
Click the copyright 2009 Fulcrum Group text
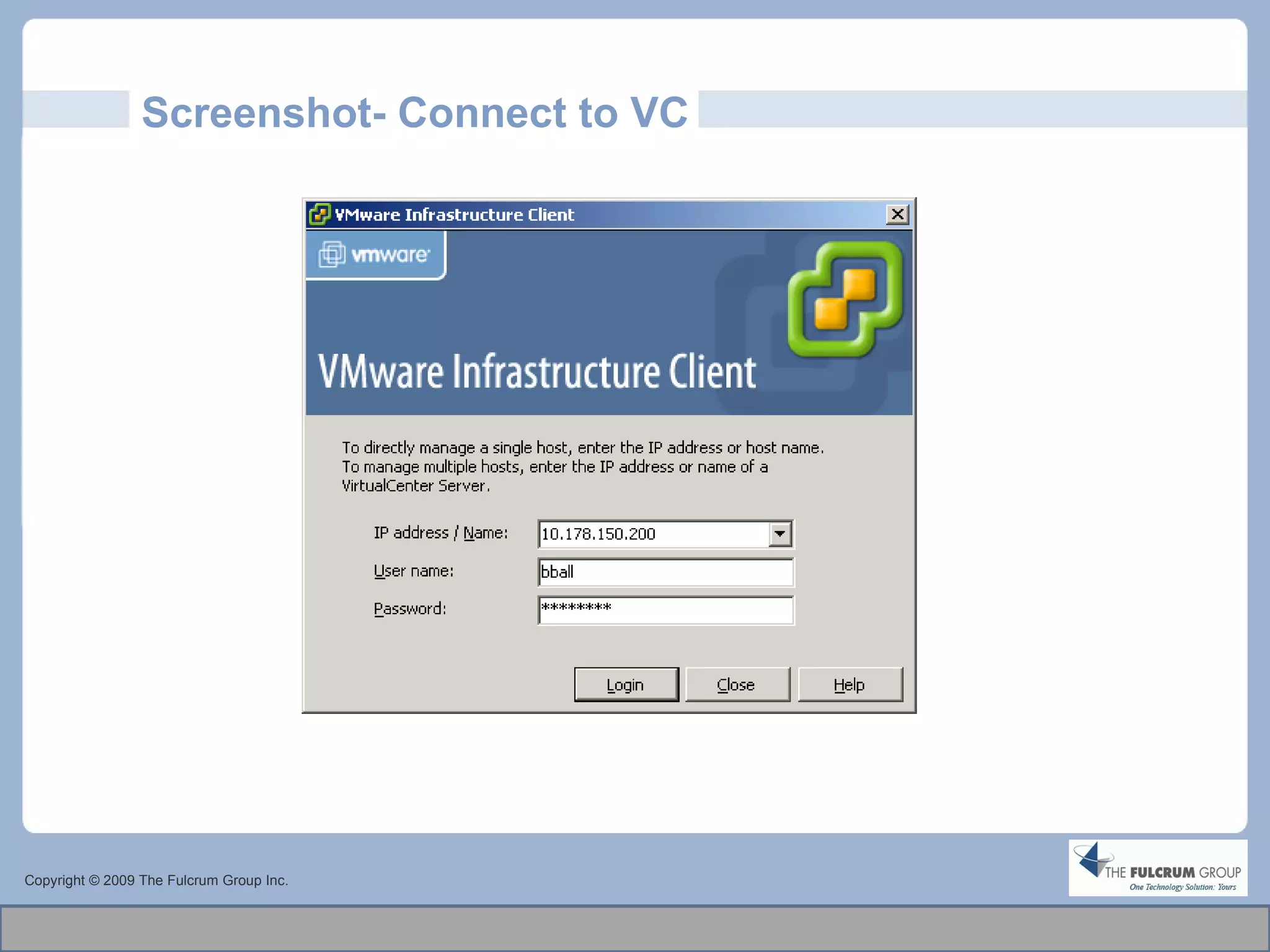156,880
